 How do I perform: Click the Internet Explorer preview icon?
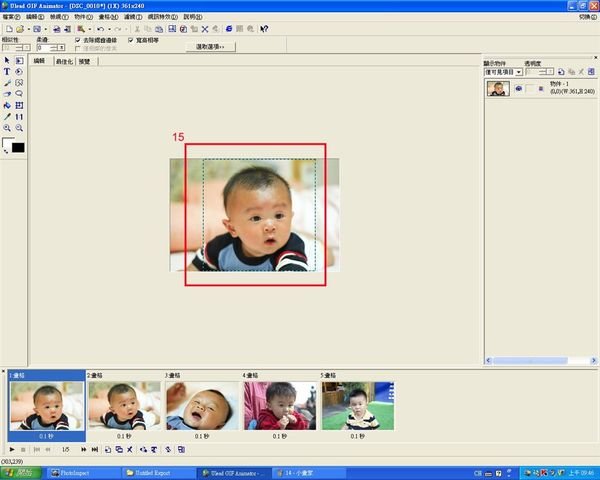pyautogui.click(x=229, y=29)
